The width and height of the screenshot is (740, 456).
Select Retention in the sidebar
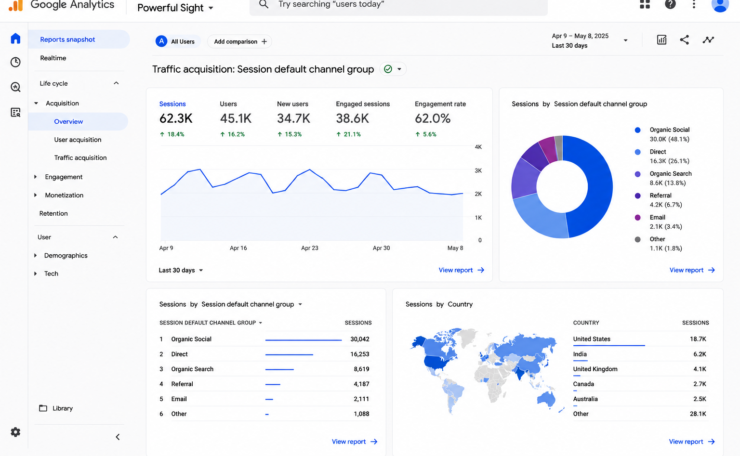[x=53, y=213]
